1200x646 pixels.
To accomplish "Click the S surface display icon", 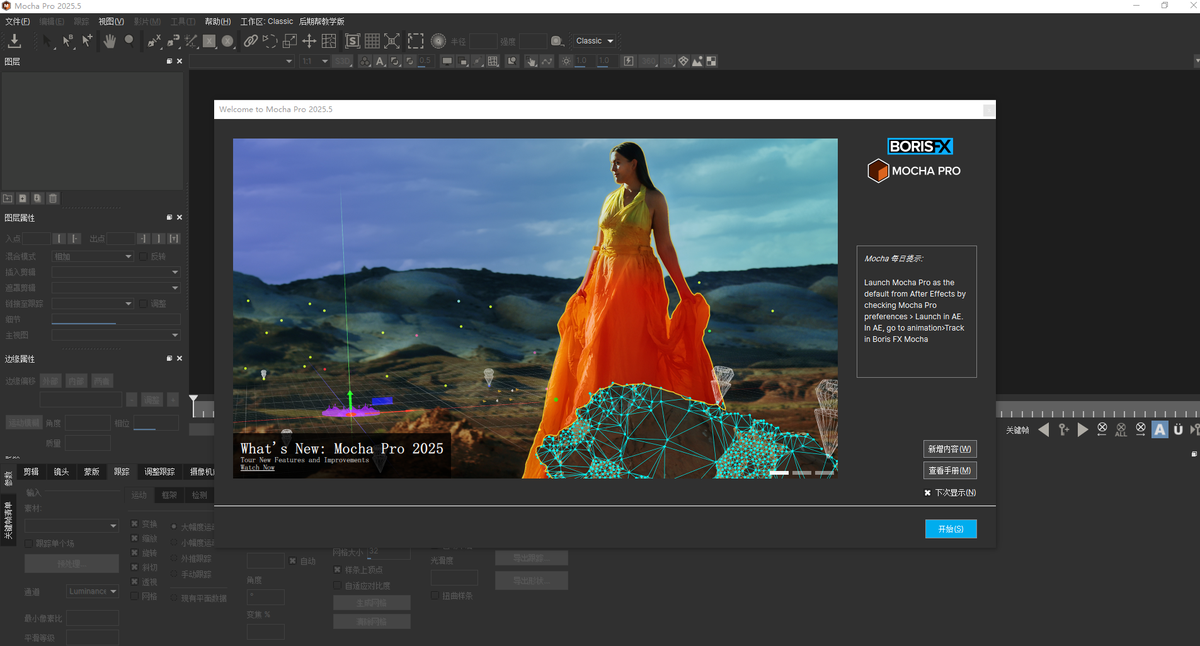I will click(353, 41).
